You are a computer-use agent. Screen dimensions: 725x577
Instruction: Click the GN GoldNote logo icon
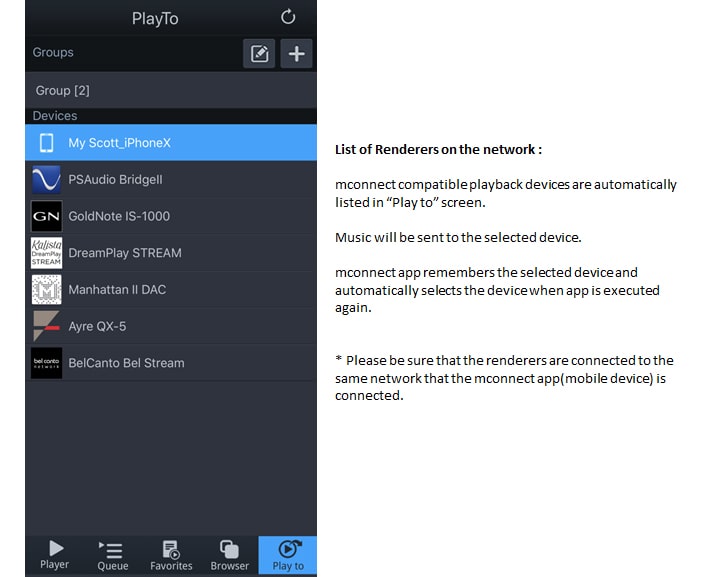click(46, 216)
